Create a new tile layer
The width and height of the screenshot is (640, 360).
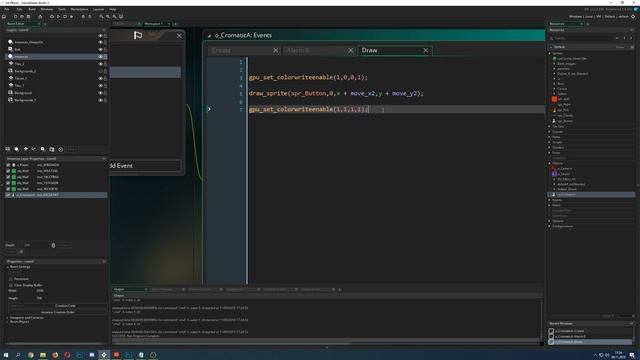[x=25, y=149]
